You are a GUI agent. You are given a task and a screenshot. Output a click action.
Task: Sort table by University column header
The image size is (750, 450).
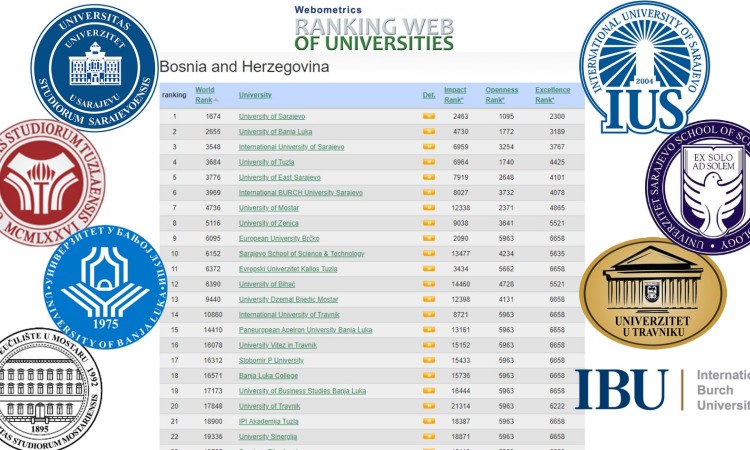click(x=255, y=95)
